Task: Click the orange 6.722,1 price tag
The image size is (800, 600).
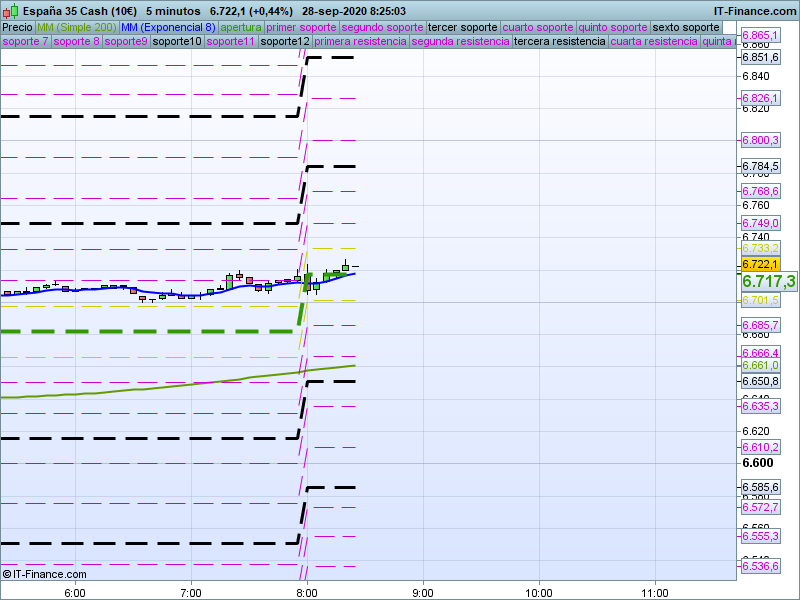Action: tap(760, 264)
